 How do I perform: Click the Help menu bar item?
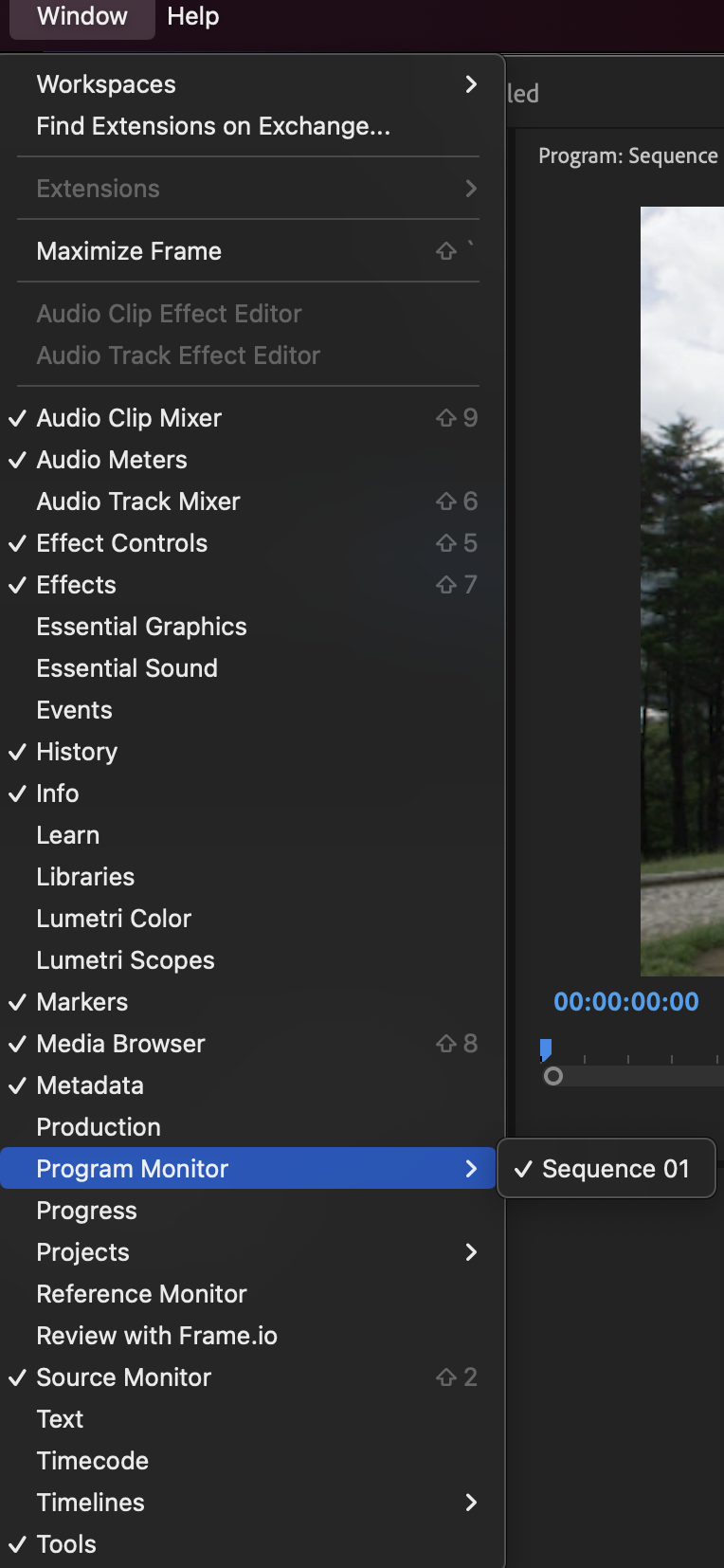(193, 16)
